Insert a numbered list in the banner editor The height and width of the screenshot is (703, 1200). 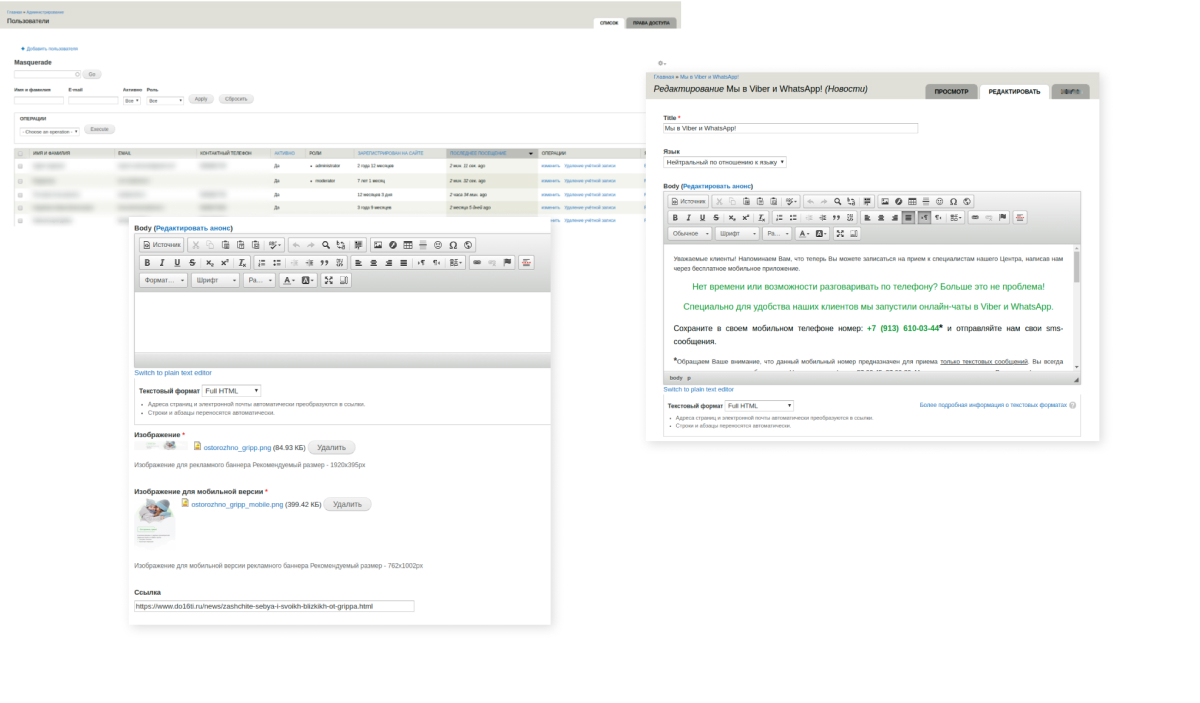tap(262, 263)
